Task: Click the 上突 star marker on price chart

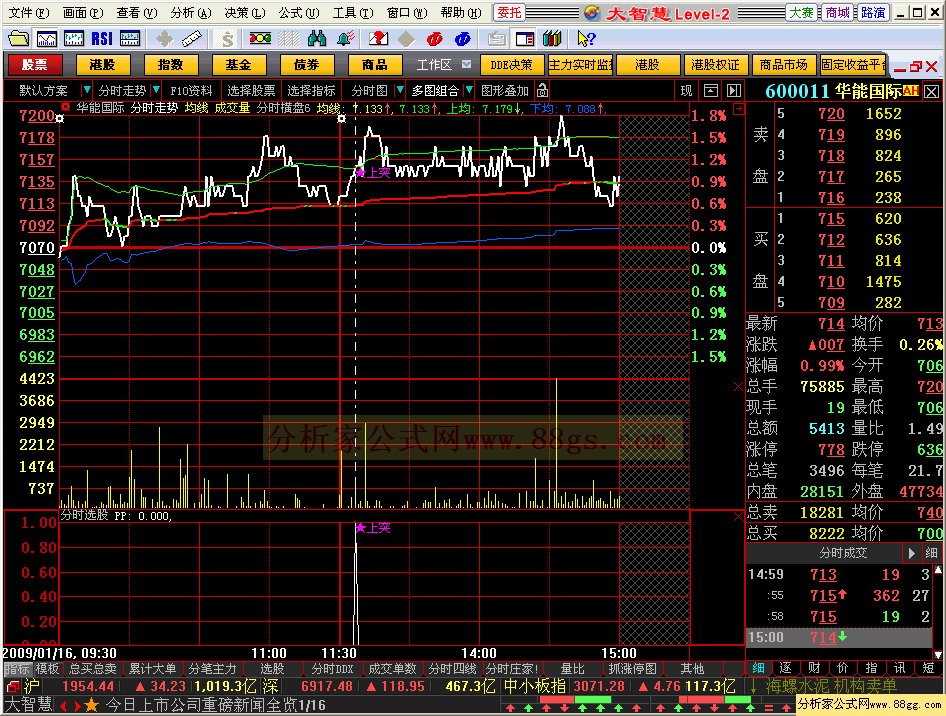Action: [361, 173]
